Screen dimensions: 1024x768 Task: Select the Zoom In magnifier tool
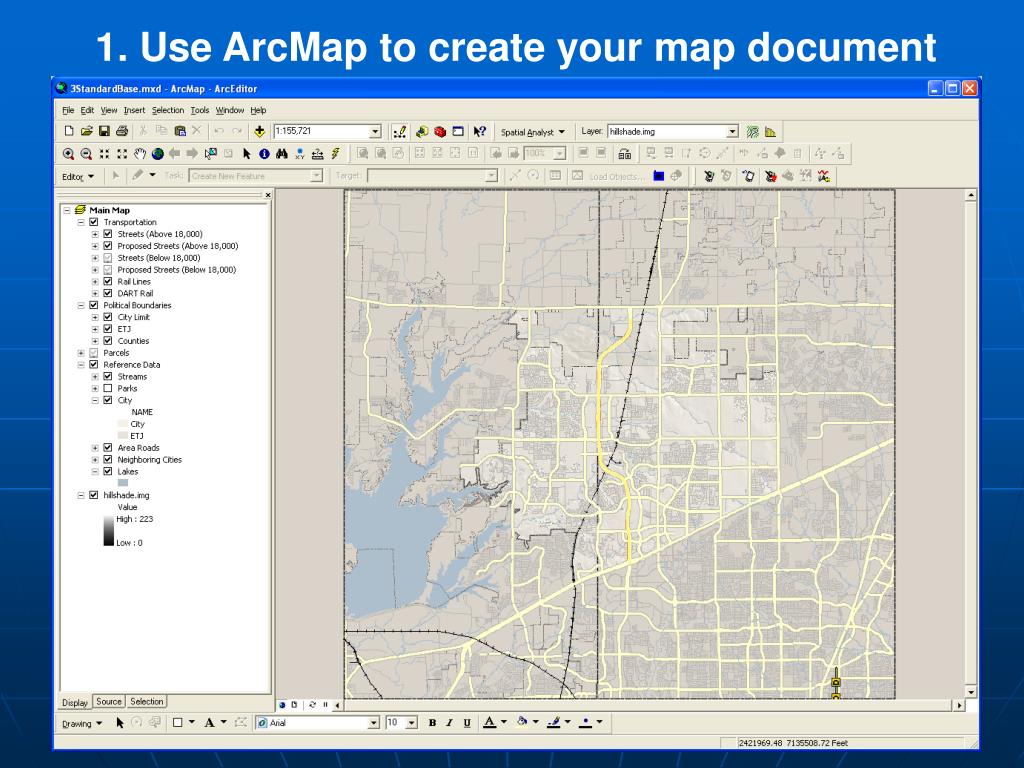(x=69, y=153)
